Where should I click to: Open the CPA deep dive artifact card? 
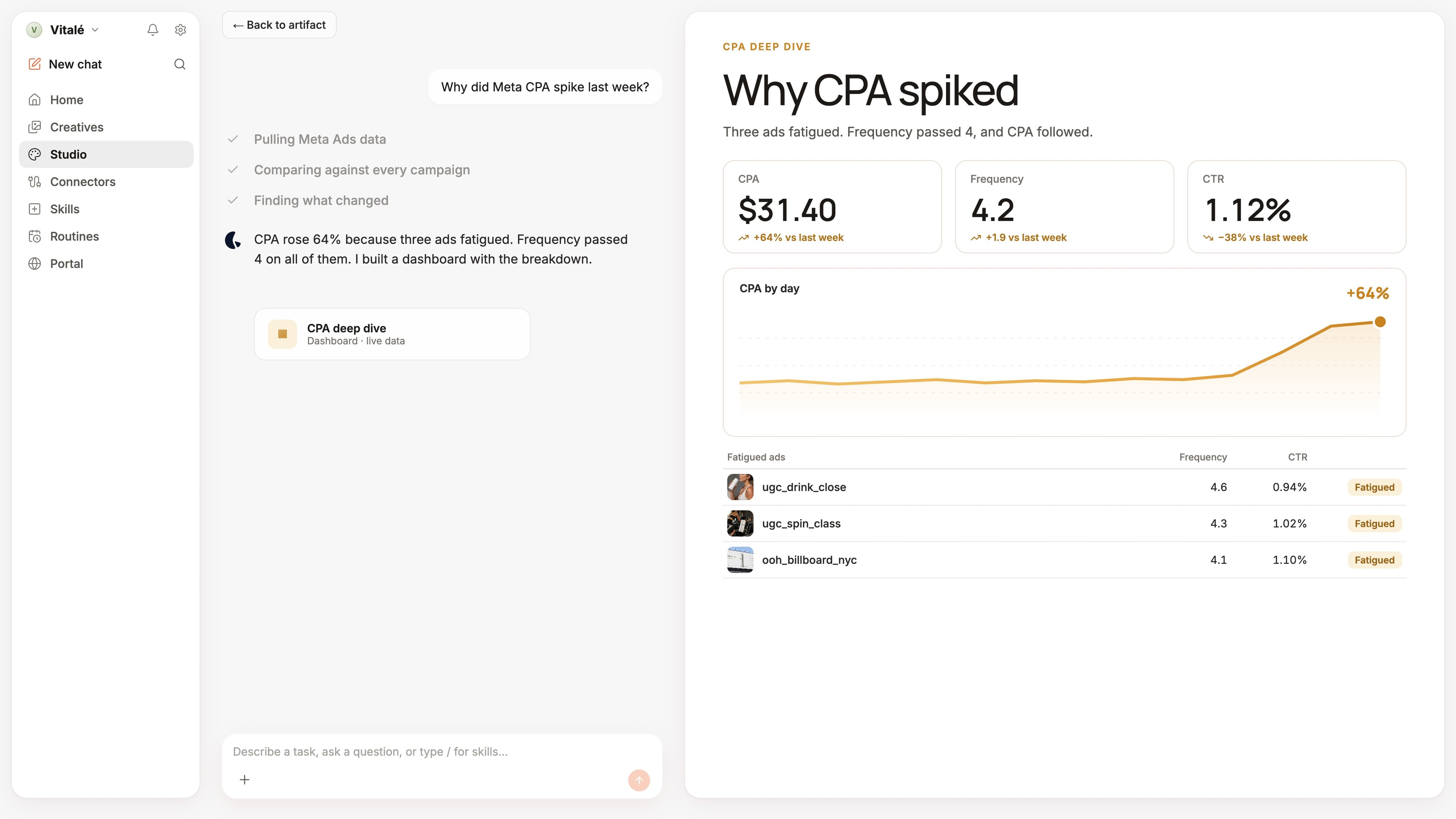coord(392,334)
